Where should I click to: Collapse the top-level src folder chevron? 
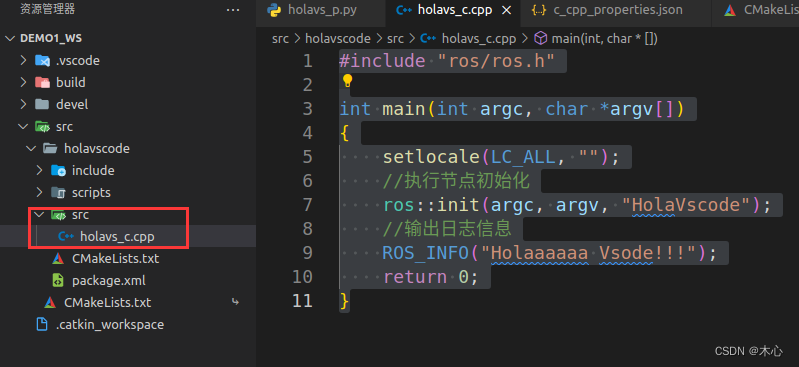[23, 126]
